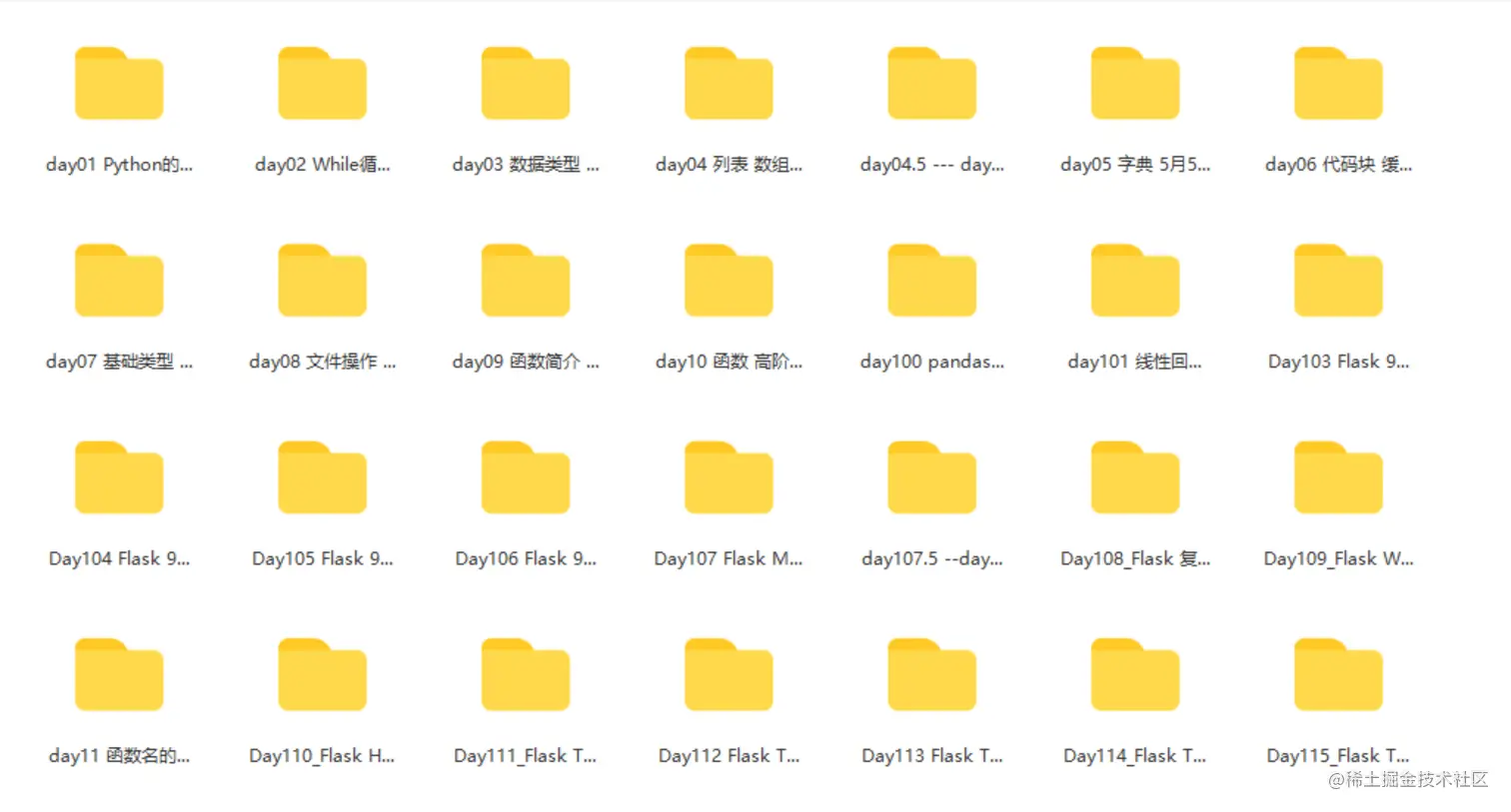The width and height of the screenshot is (1511, 812).
Task: Click the label 'day11 函数名的...'
Action: click(x=119, y=756)
